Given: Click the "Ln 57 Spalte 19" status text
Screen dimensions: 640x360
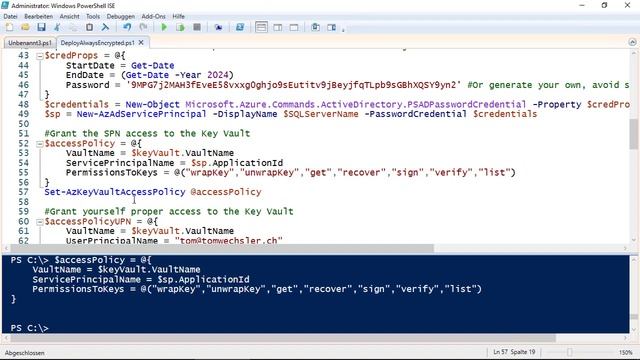Looking at the screenshot, I should [x=514, y=352].
